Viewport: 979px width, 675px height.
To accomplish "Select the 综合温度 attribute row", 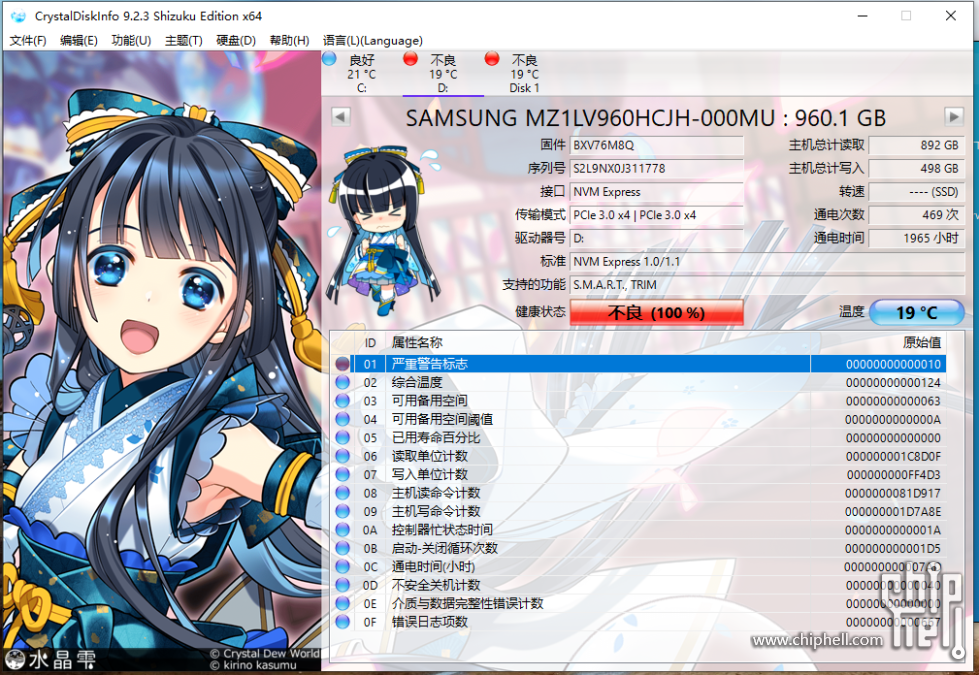I will coord(638,382).
